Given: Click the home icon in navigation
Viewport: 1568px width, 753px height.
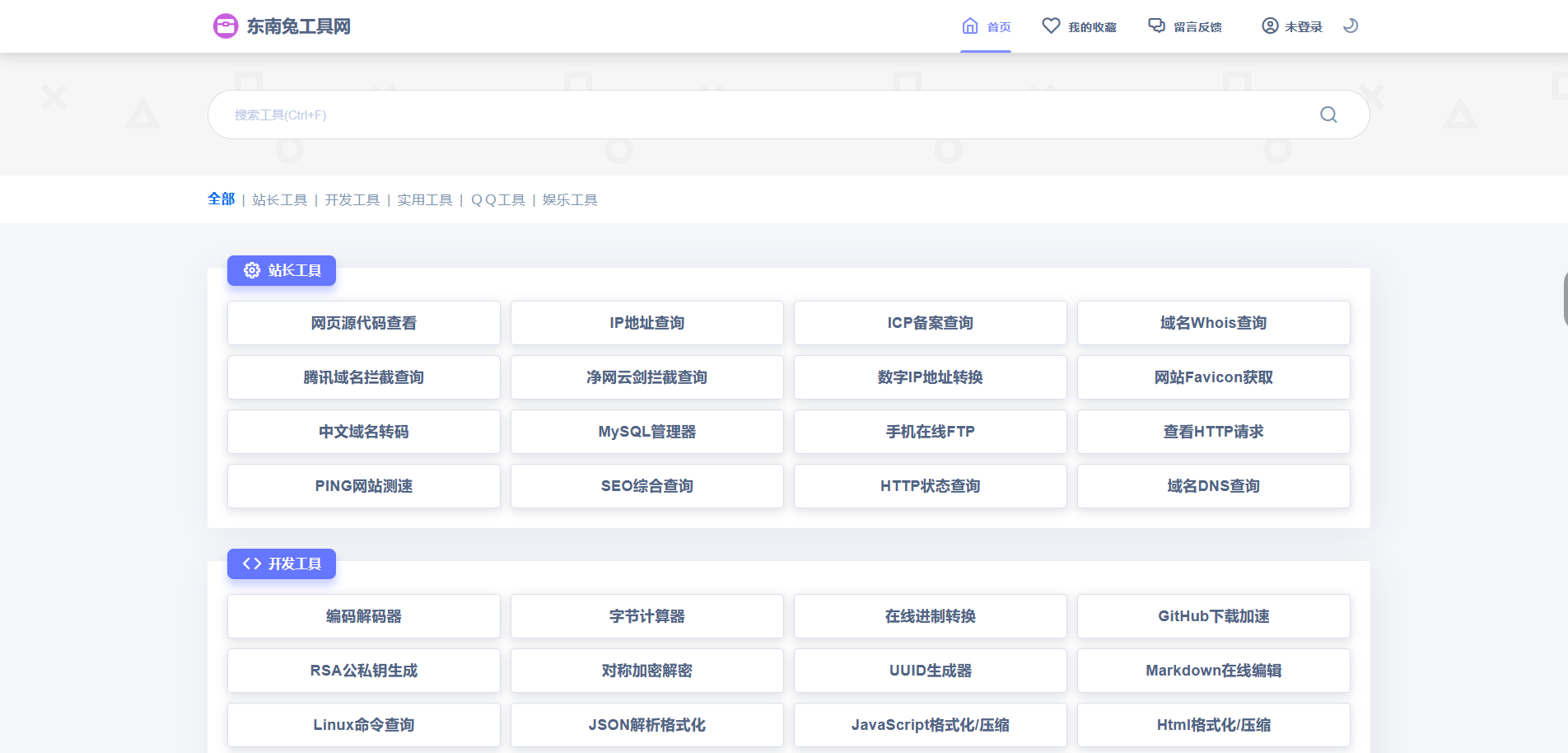Looking at the screenshot, I should [970, 26].
